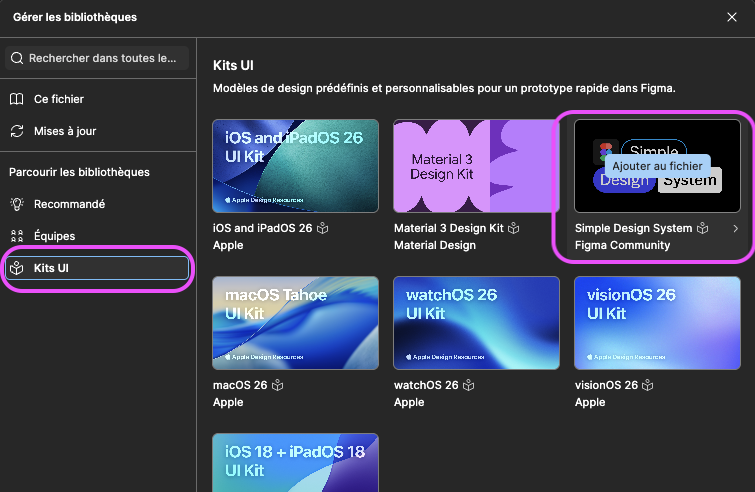Image resolution: width=755 pixels, height=492 pixels.
Task: Click the cube icon beside Kits UI
Action: click(x=17, y=268)
